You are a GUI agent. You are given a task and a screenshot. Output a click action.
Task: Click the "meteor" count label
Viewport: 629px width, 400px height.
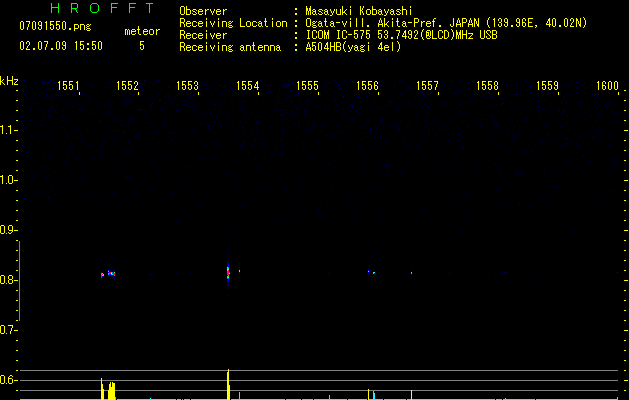click(x=142, y=31)
